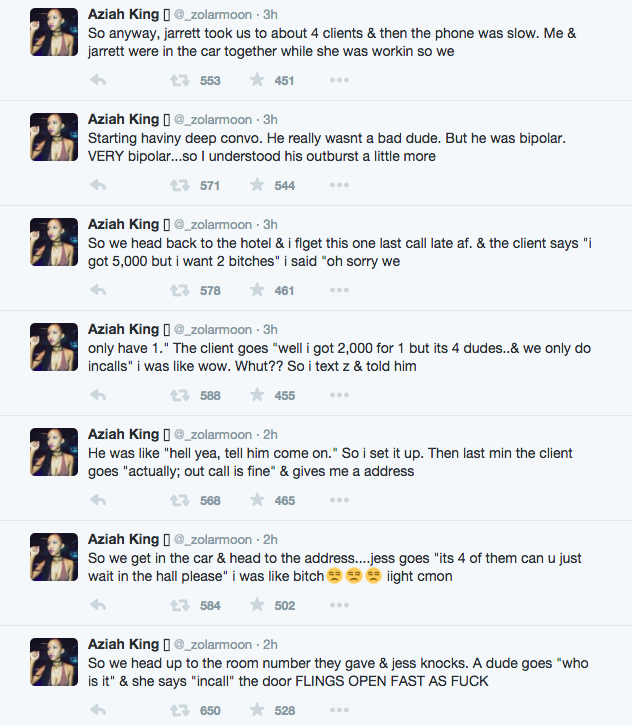Open more actions for the last tweet

(339, 710)
